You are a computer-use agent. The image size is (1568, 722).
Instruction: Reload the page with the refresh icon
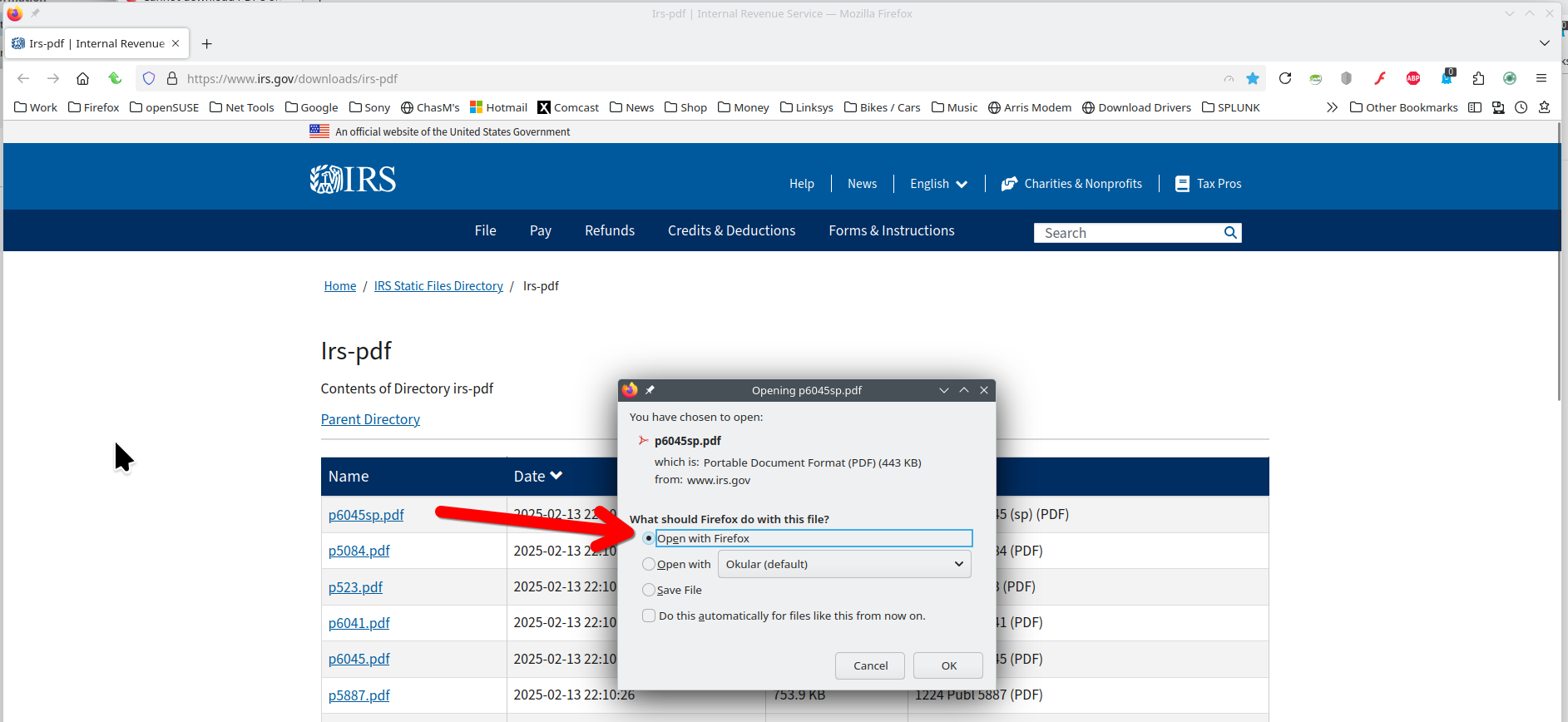click(1285, 78)
